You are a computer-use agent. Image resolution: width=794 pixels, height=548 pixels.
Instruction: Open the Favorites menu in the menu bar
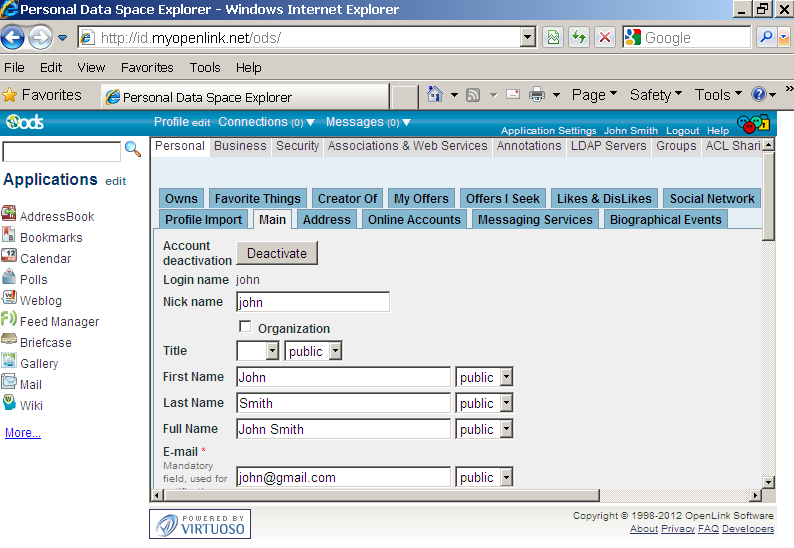(147, 68)
